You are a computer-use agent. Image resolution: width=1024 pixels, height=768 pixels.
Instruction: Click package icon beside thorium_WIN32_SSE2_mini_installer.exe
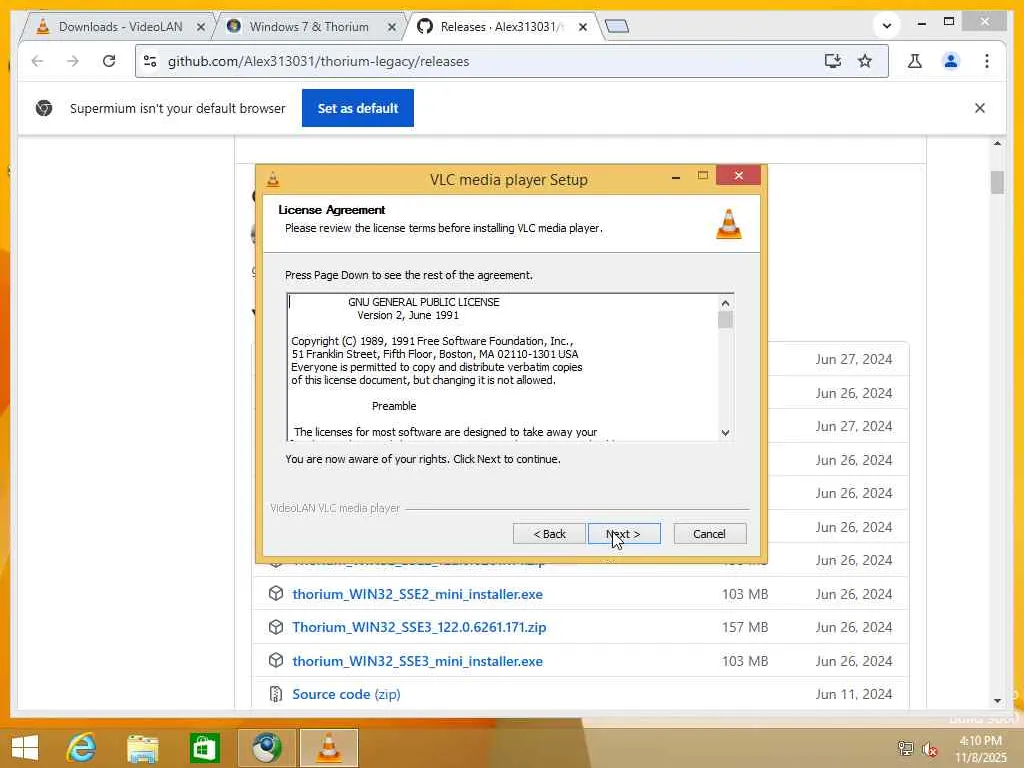coord(276,593)
